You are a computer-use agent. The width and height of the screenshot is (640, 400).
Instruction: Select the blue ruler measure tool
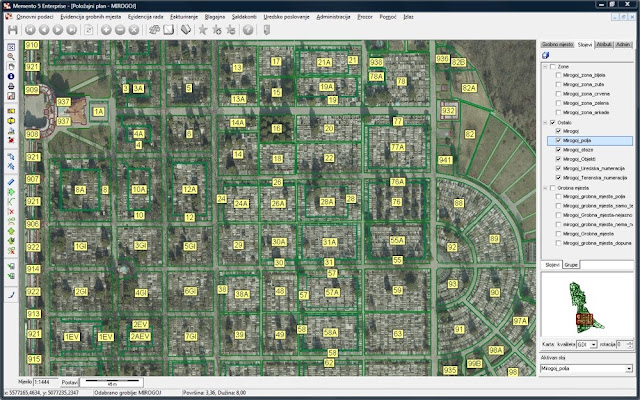[x=11, y=182]
